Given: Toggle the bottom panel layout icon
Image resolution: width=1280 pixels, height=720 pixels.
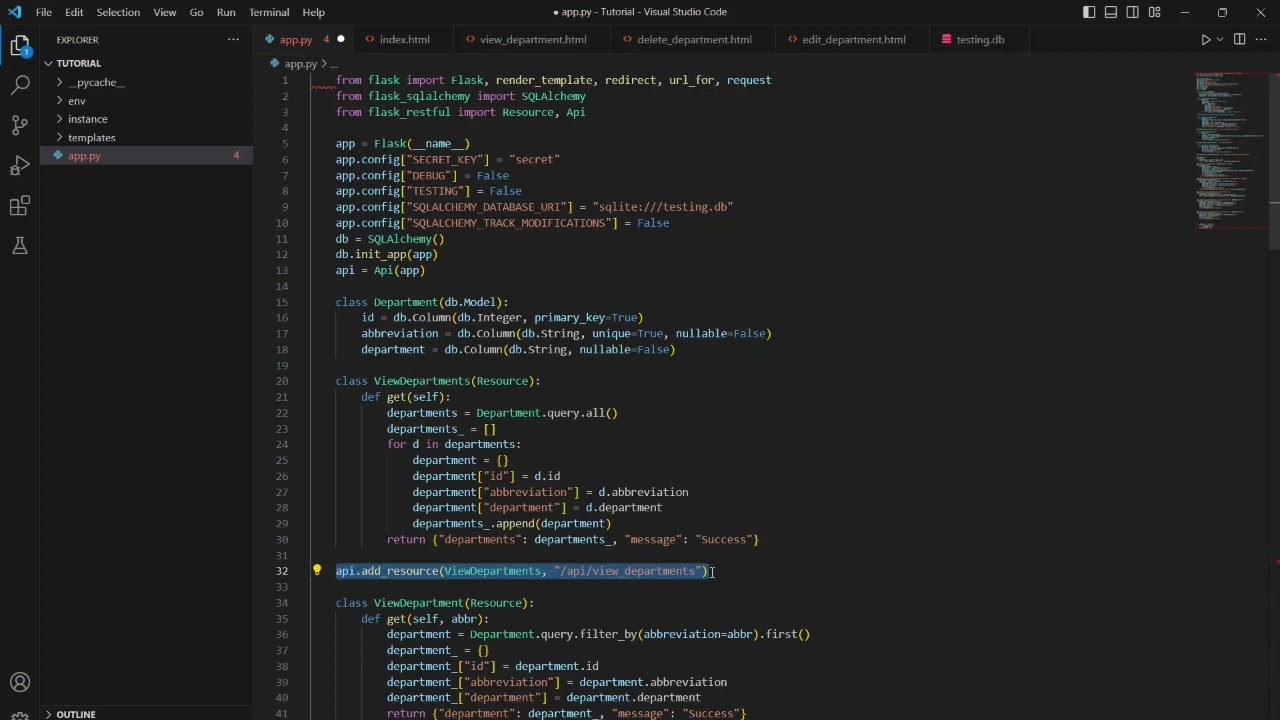Looking at the screenshot, I should click(1111, 12).
